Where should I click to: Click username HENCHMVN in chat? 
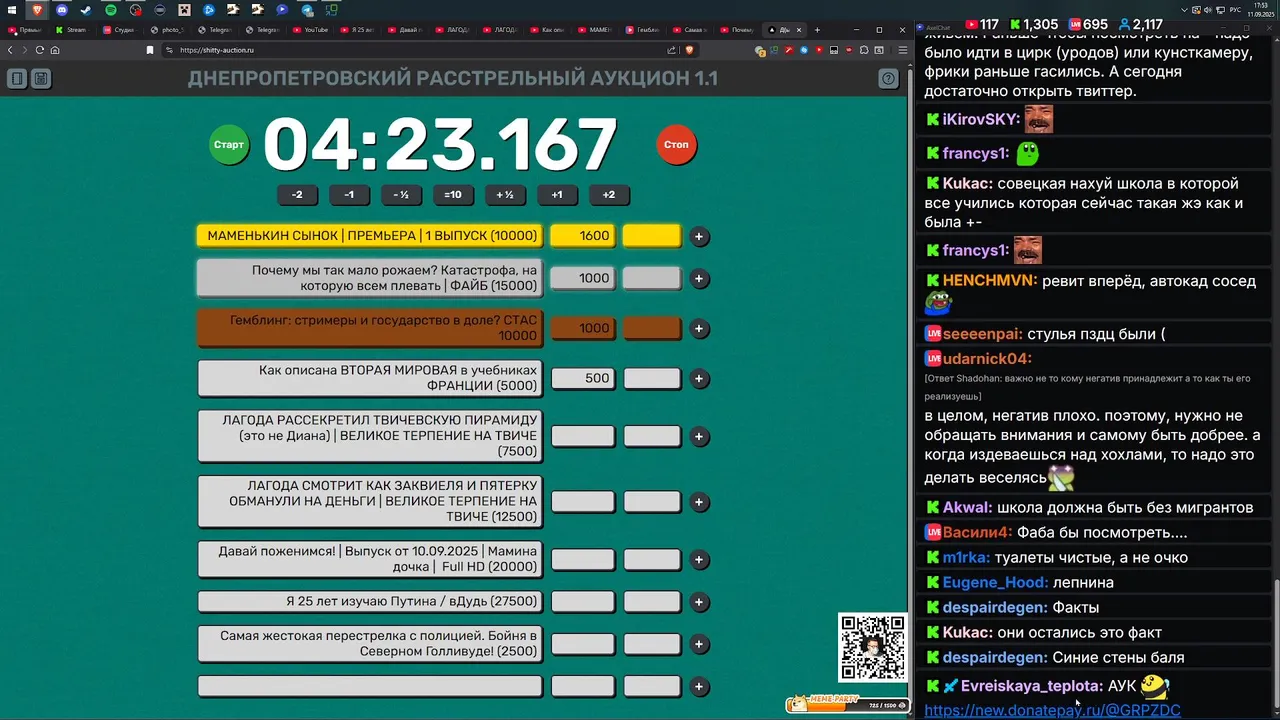click(x=990, y=281)
